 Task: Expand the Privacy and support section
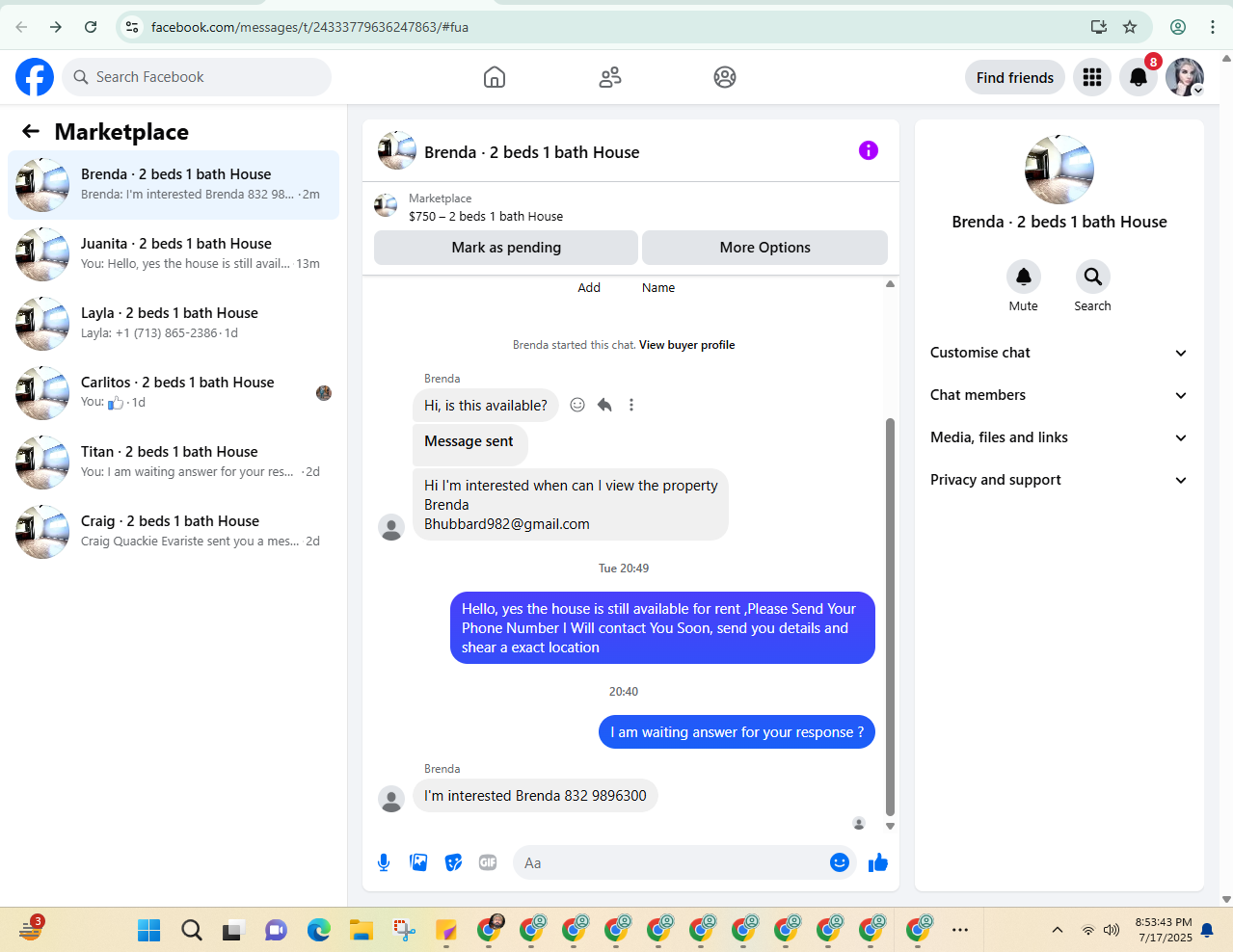[1059, 480]
